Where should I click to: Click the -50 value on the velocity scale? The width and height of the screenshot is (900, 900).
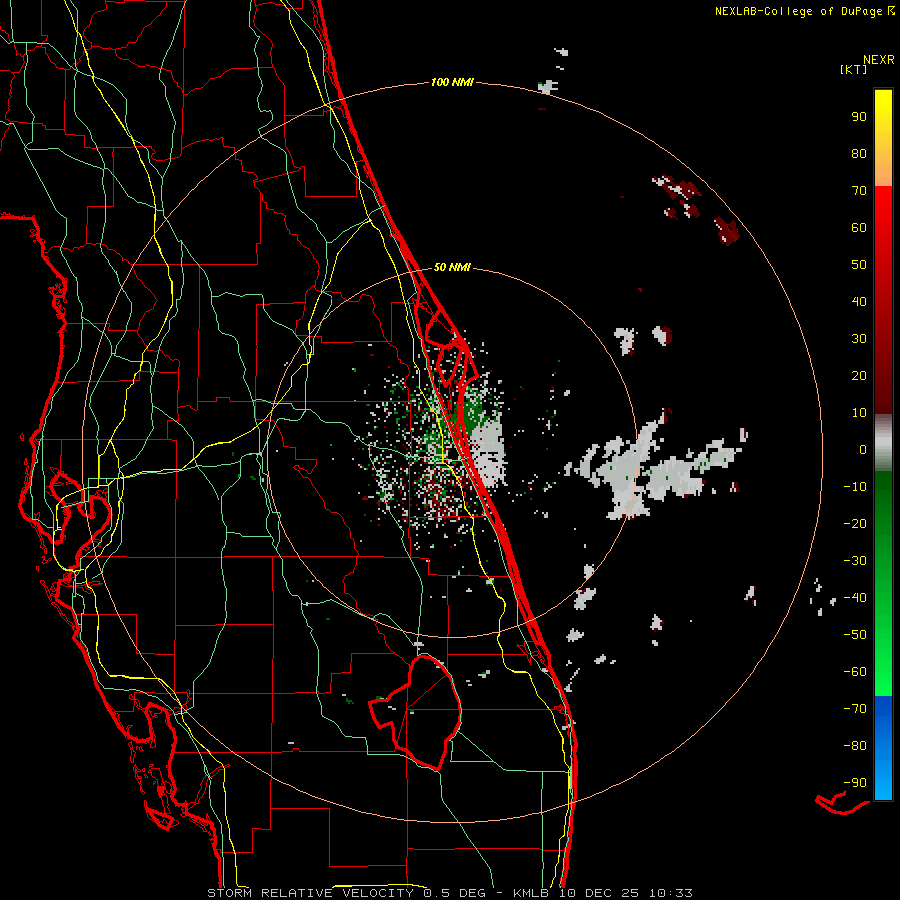[855, 635]
